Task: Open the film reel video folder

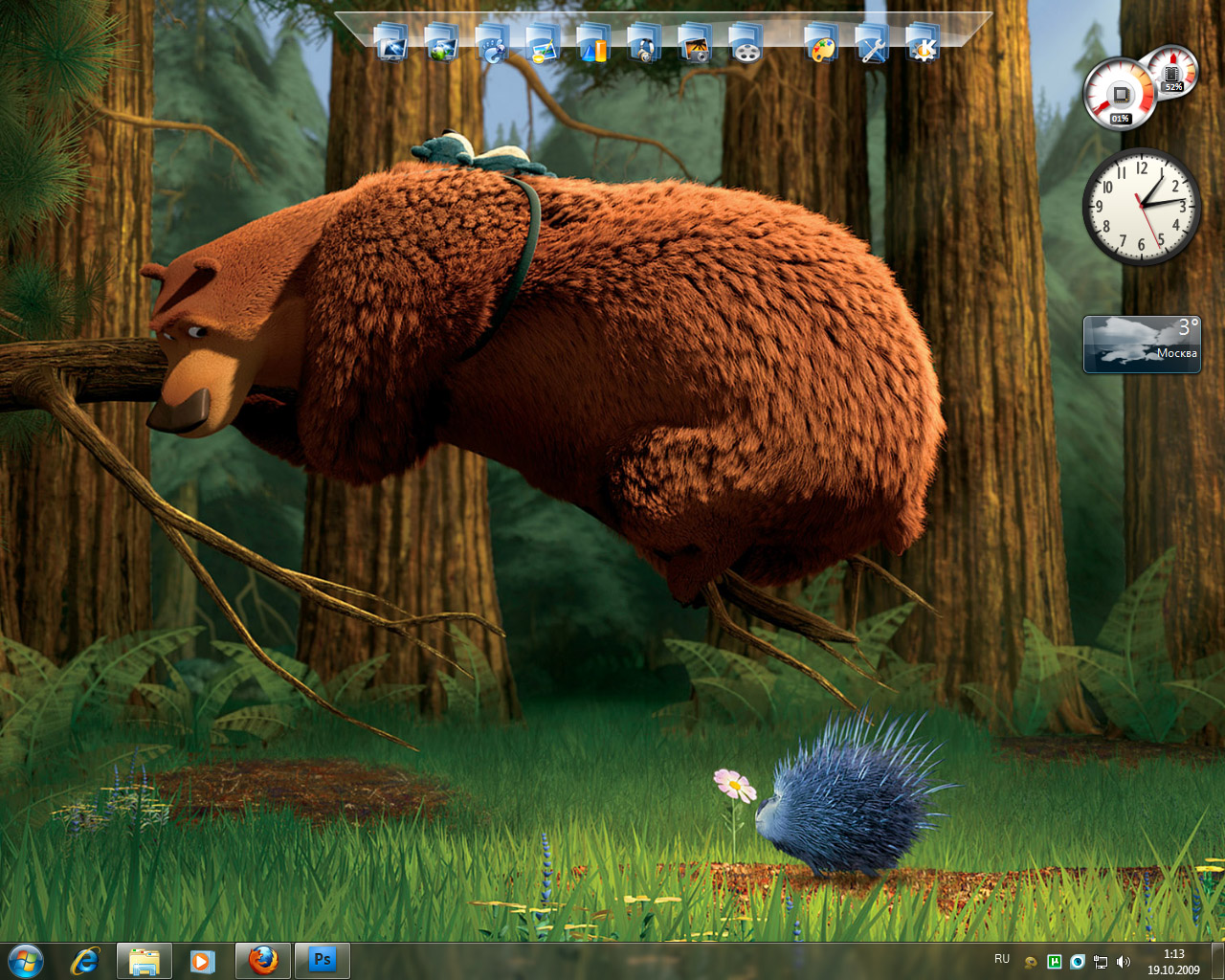Action: point(746,43)
